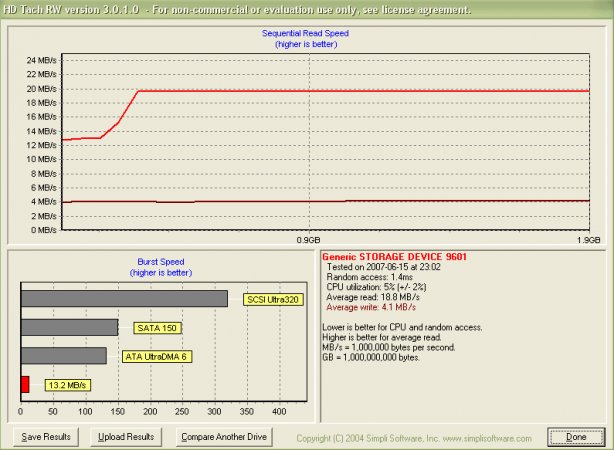Viewport: 614px width, 450px height.
Task: Select the ATA UltraDMA 6 label
Action: coord(157,356)
